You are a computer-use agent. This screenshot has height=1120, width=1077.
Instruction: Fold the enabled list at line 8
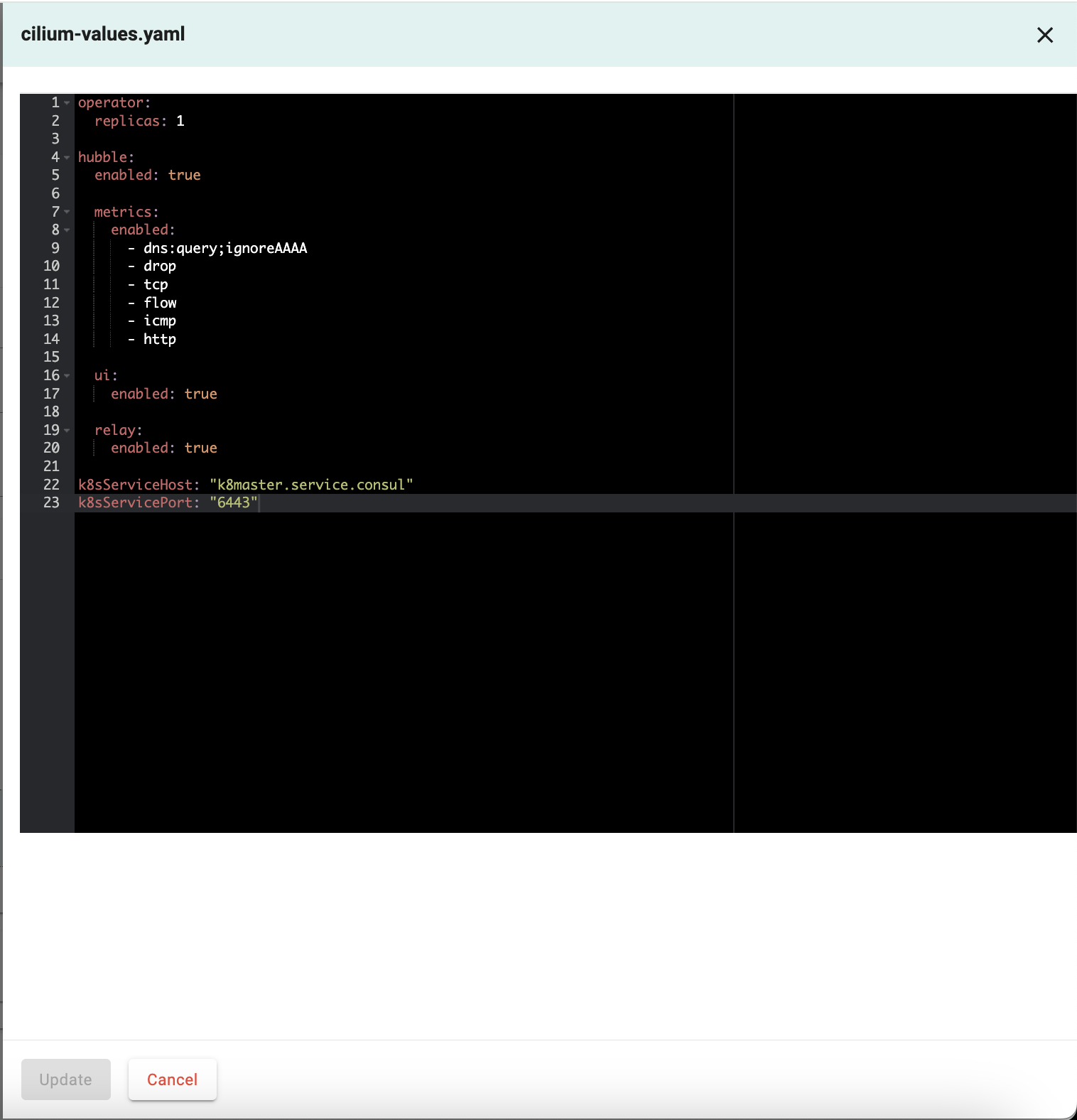tap(67, 230)
